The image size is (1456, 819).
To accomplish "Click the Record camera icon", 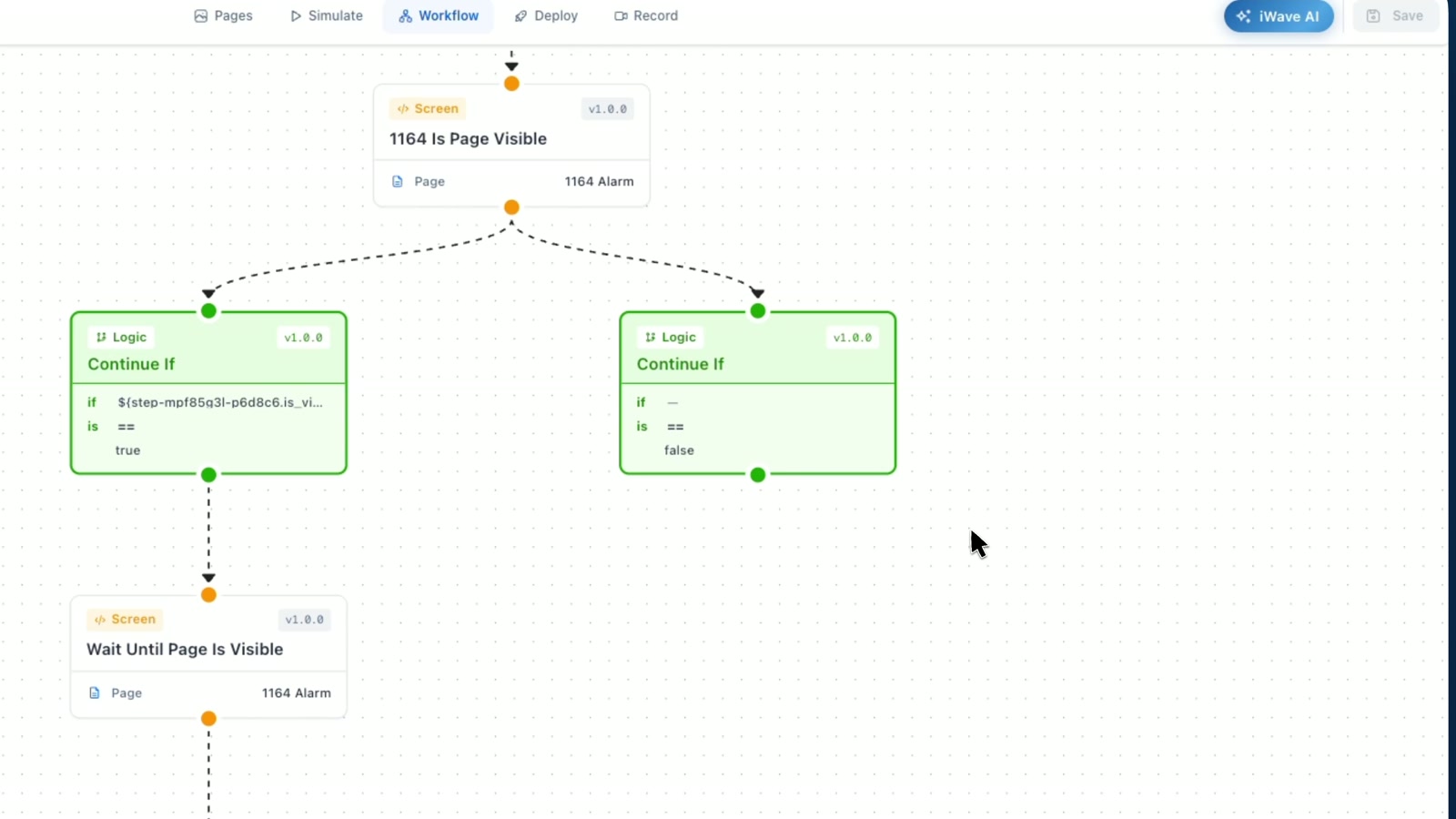I will pyautogui.click(x=621, y=15).
